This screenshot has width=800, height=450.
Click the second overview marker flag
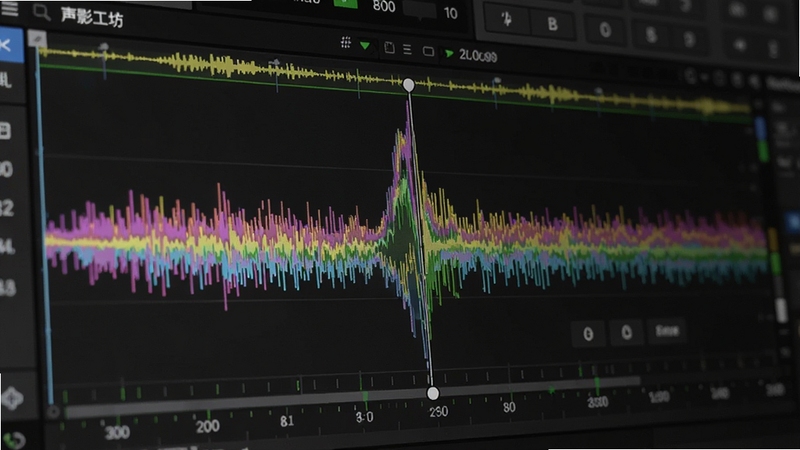(274, 63)
